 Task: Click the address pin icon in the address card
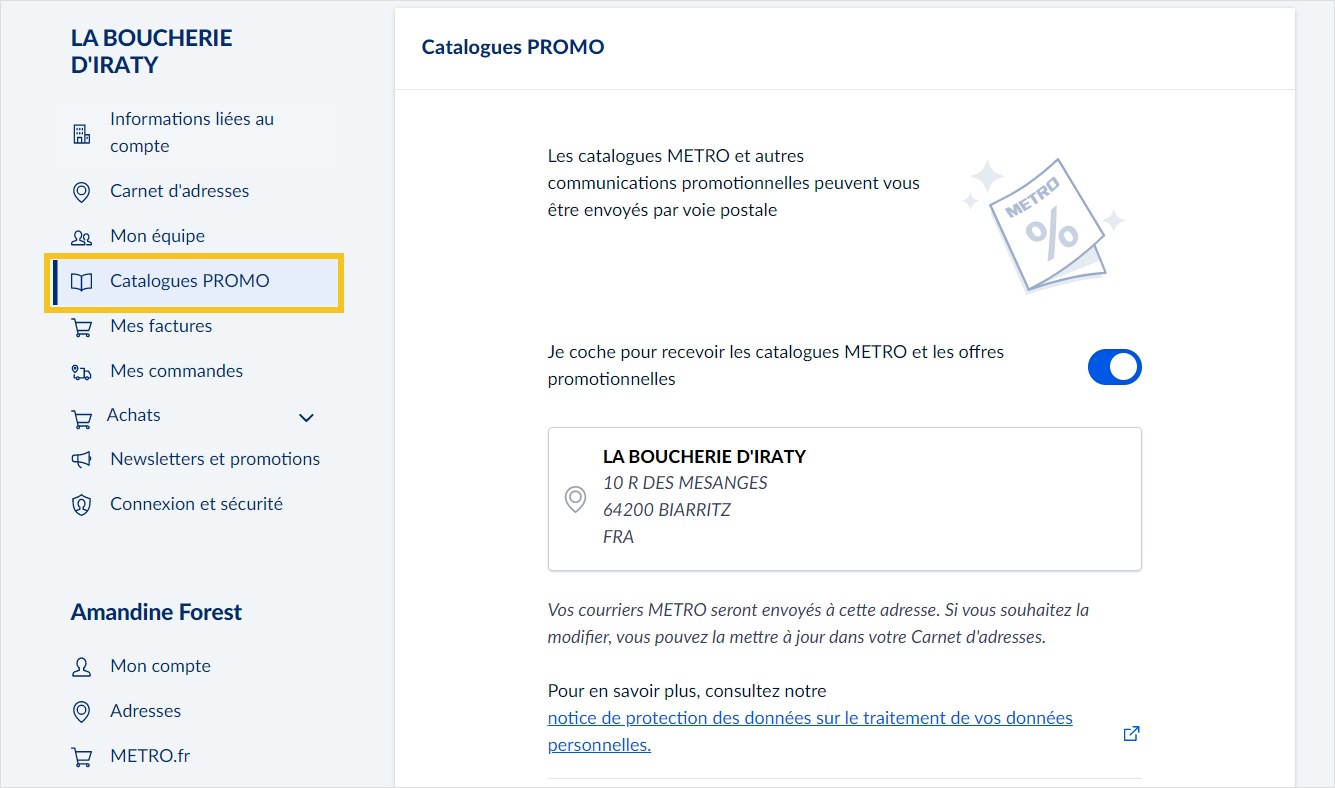point(575,498)
